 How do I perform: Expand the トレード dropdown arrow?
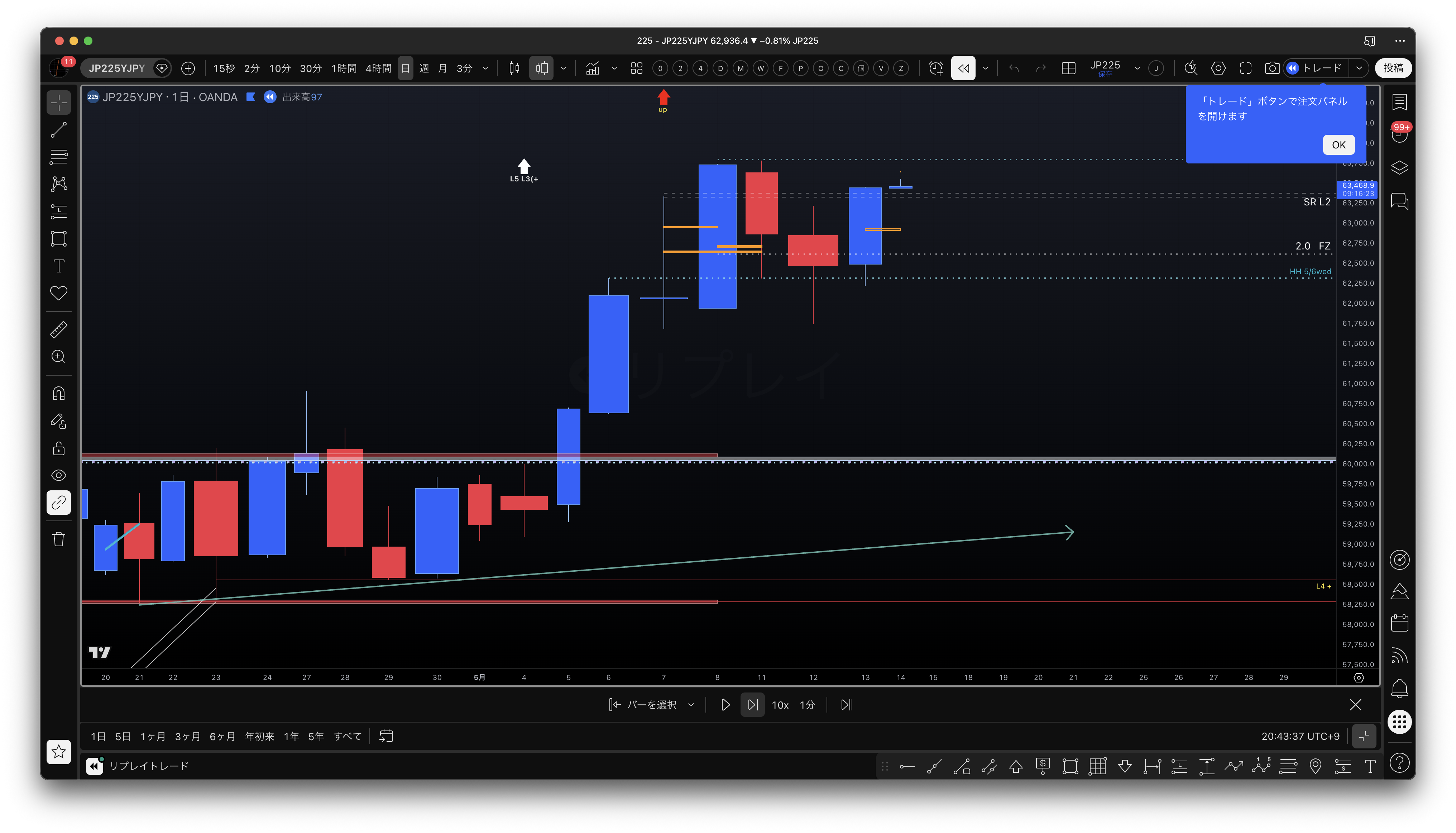pyautogui.click(x=1359, y=68)
